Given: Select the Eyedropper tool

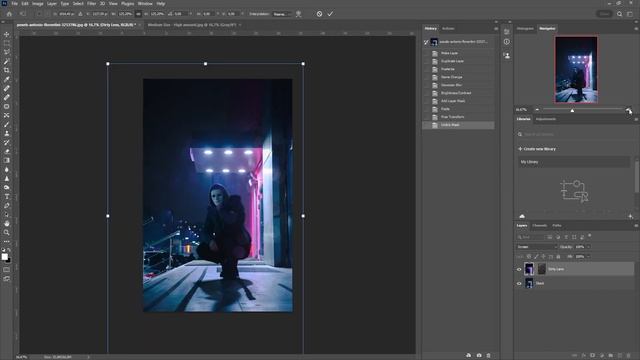Looking at the screenshot, I should pos(7,79).
